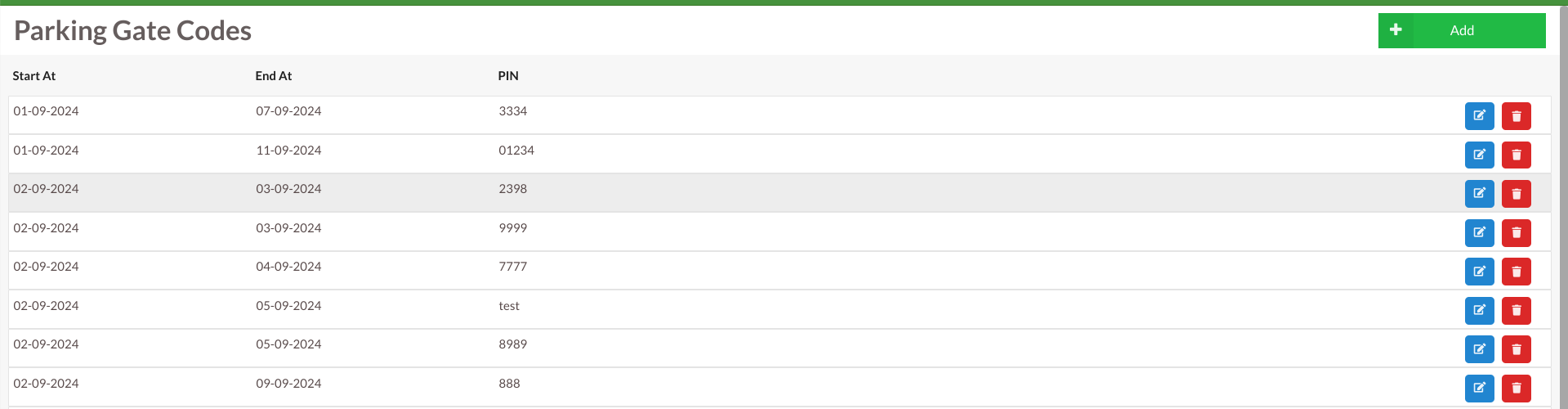
Task: Edit the gate code with PIN 3334
Action: pos(1479,116)
